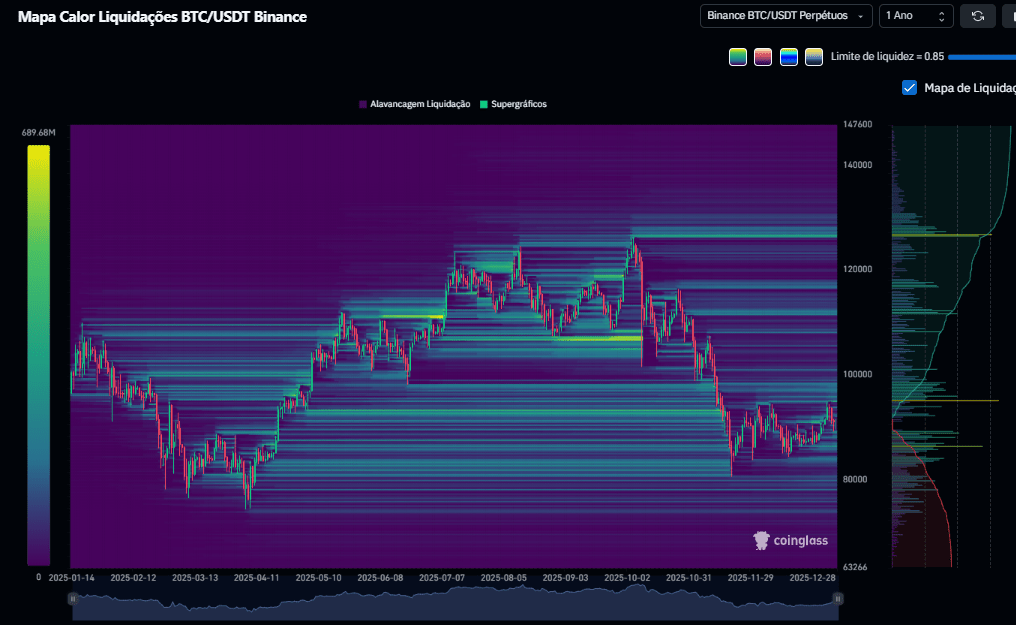The image size is (1016, 625).
Task: Click the Limite de liquidez slider track
Action: point(980,57)
